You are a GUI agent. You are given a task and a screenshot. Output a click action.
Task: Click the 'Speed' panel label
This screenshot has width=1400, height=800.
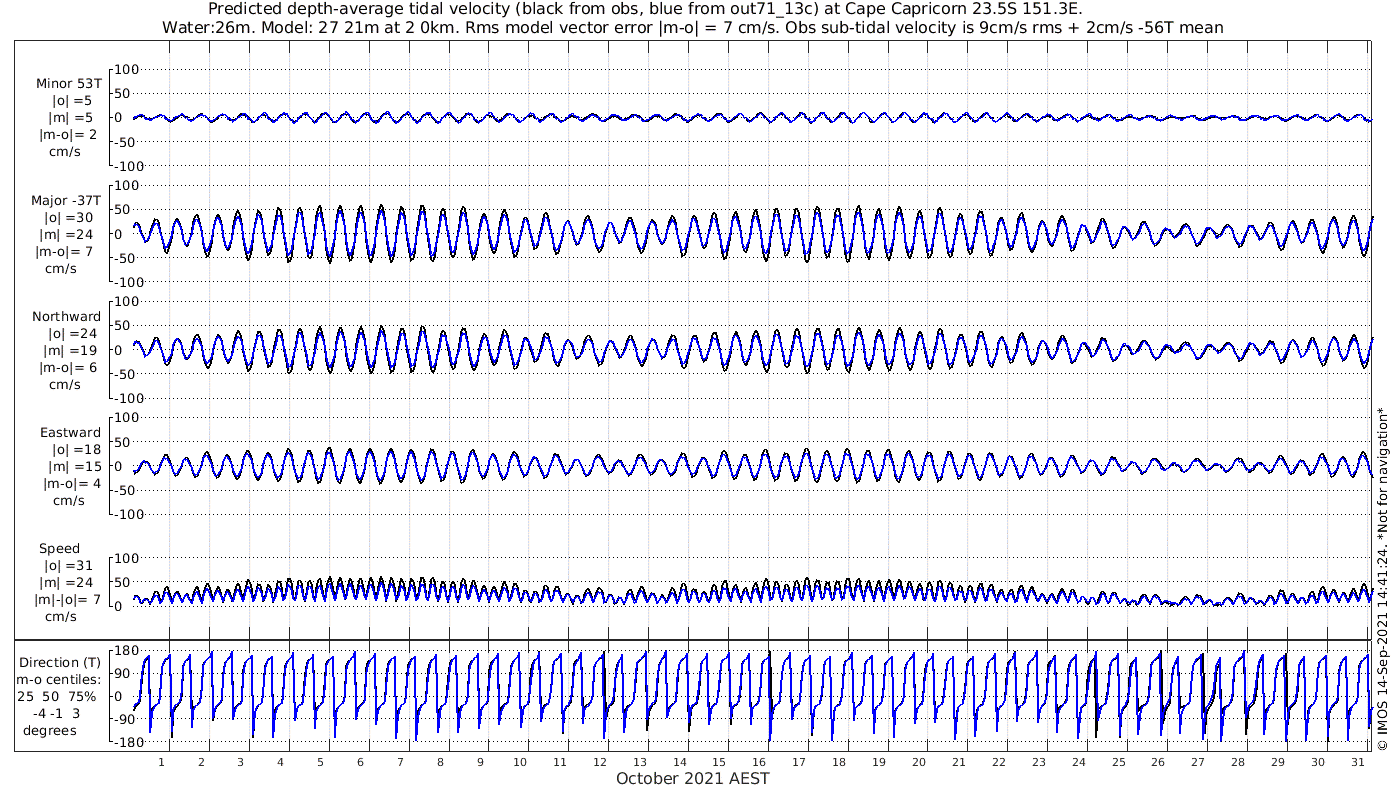pyautogui.click(x=60, y=548)
